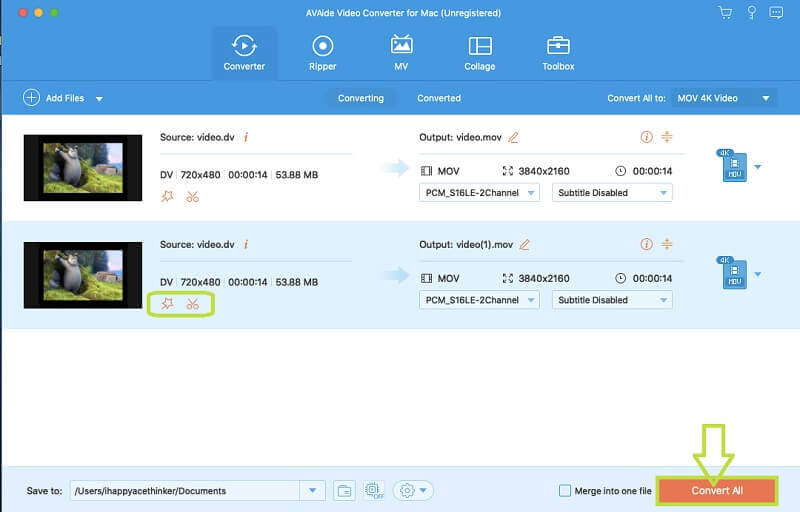Click the register key icon
The image size is (800, 512).
tap(751, 12)
